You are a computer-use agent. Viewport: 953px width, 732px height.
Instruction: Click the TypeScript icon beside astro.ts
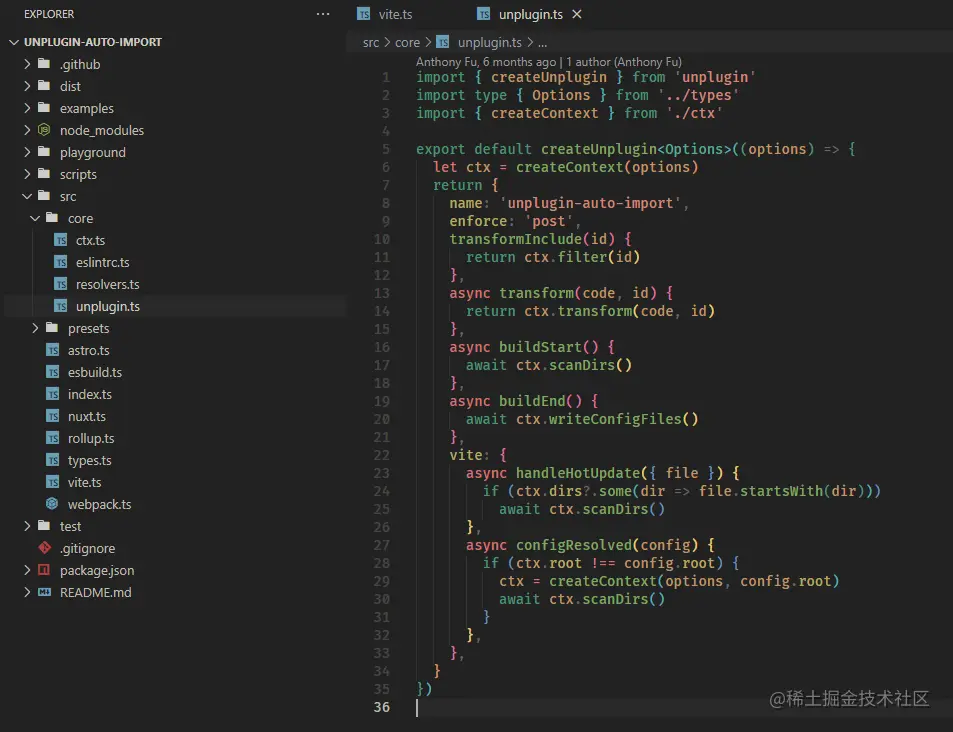pos(53,350)
